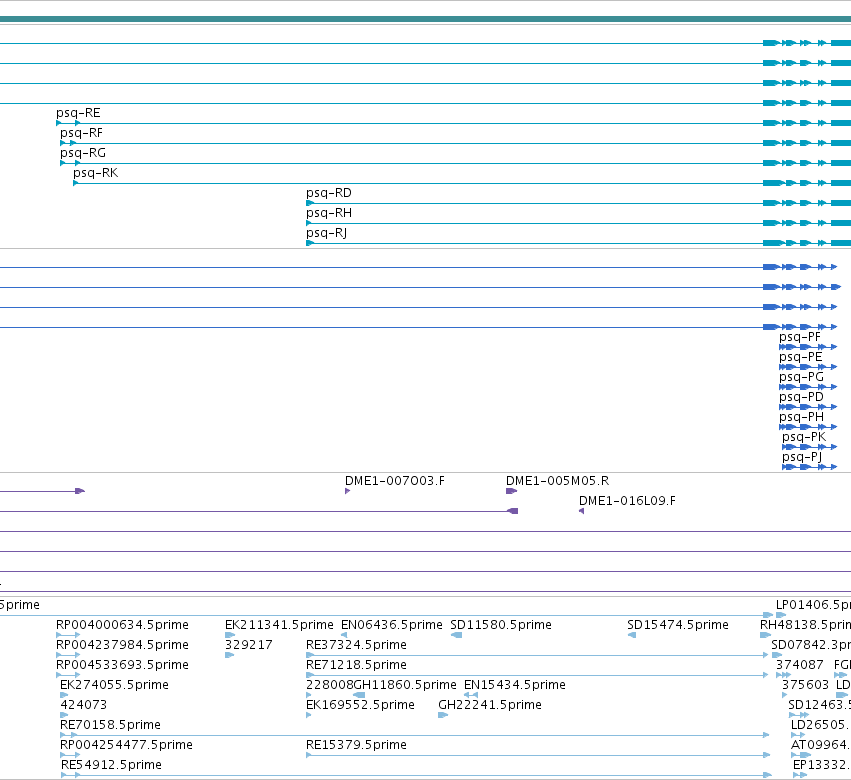Image resolution: width=851 pixels, height=780 pixels.
Task: Click the DME1-007O03.F feature label
Action: point(395,481)
